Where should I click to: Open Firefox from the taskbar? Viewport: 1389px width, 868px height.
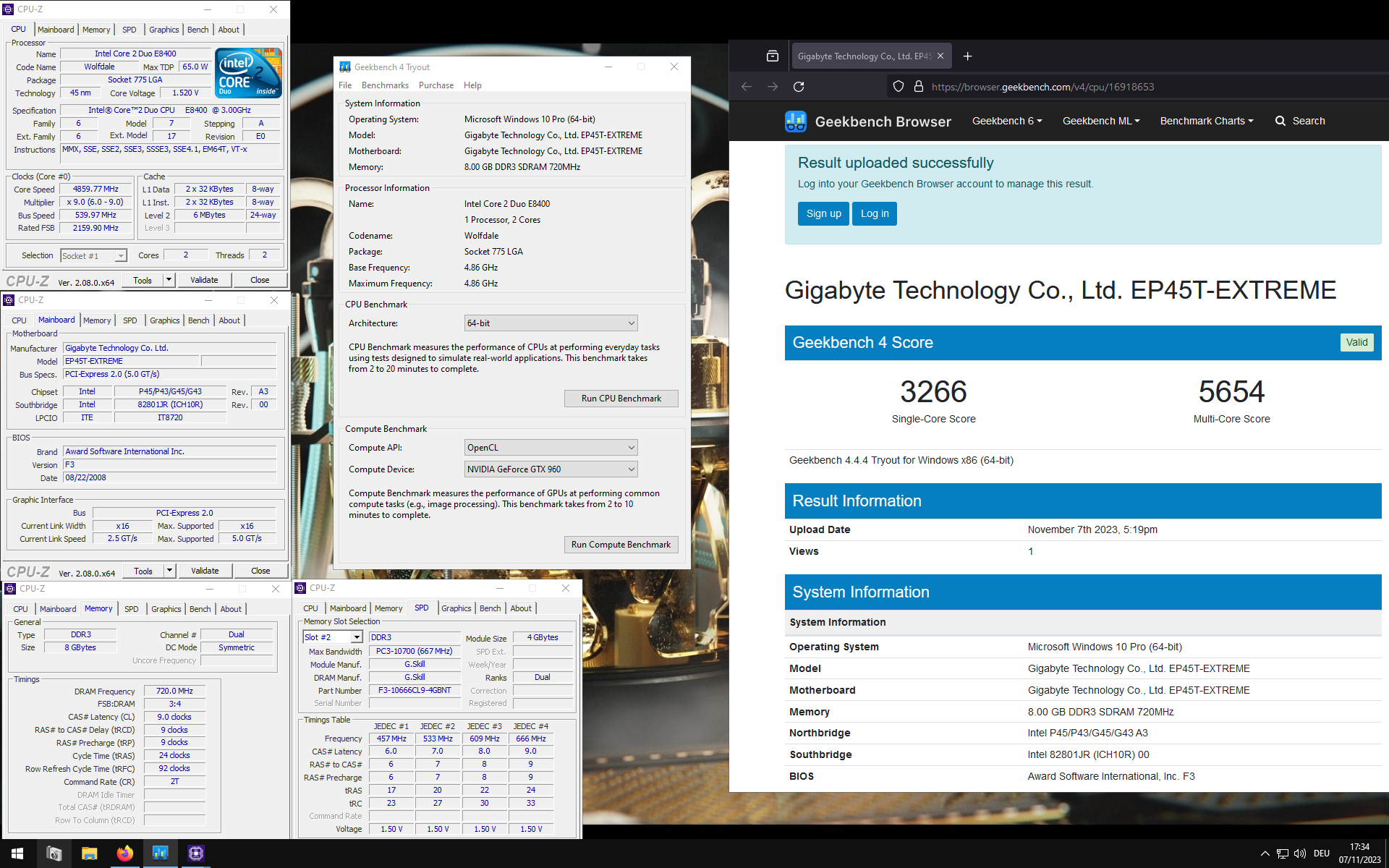(124, 854)
